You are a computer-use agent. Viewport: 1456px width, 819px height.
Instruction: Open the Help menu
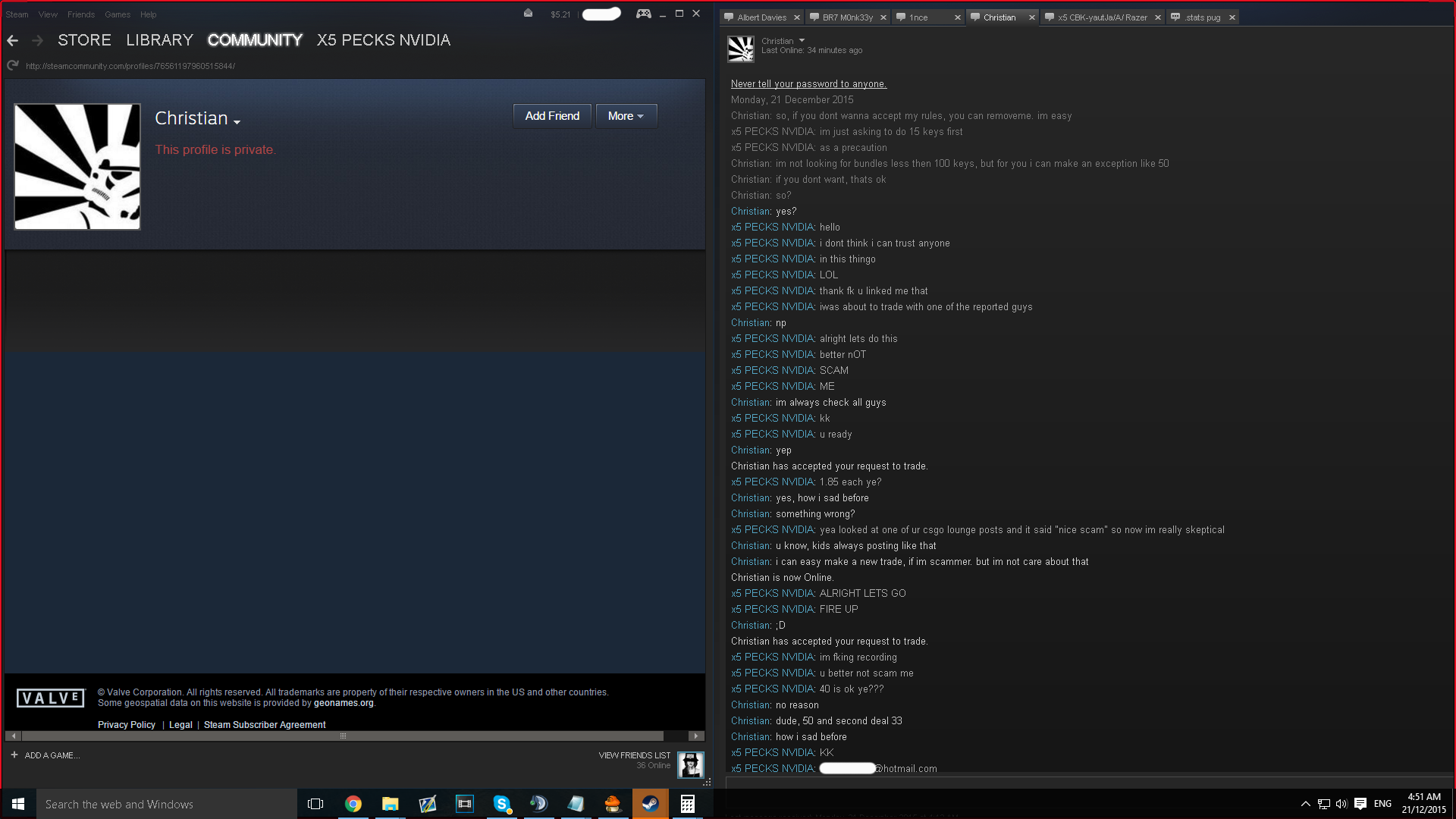pyautogui.click(x=148, y=14)
